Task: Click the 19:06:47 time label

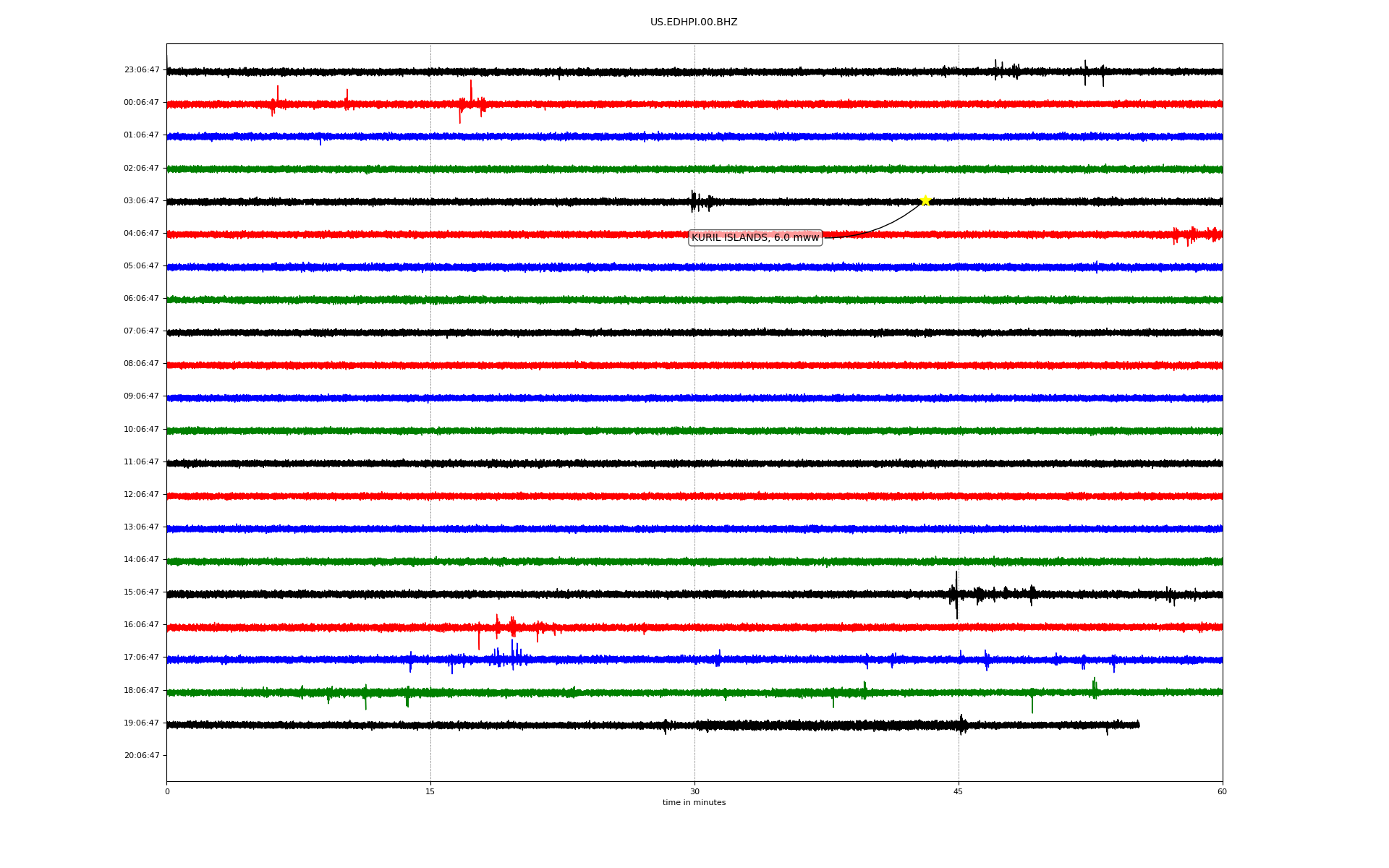Action: click(x=142, y=723)
